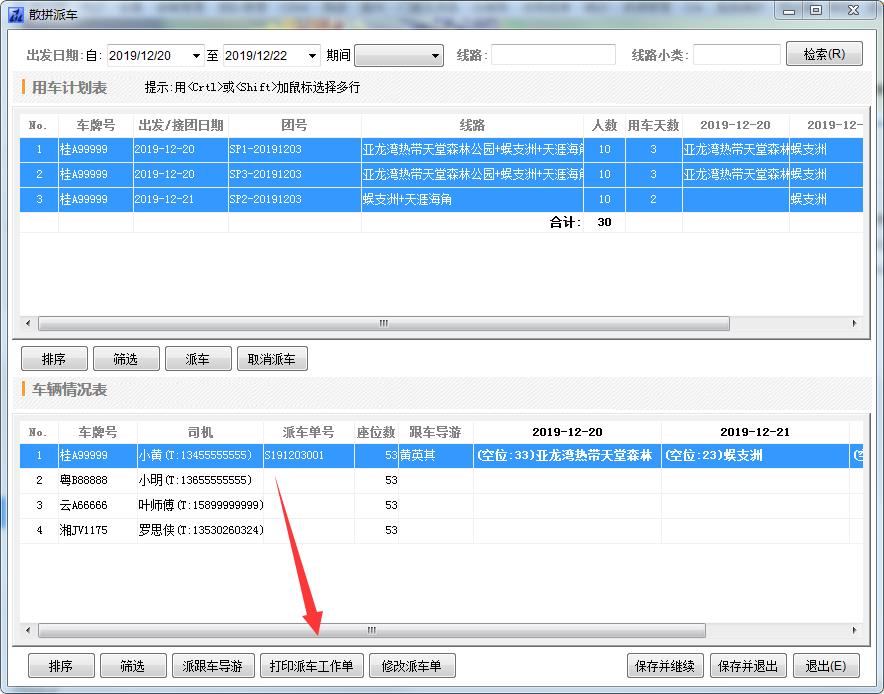Click 筛选 button under the 用车计划表
This screenshot has height=694, width=884.
(x=126, y=359)
